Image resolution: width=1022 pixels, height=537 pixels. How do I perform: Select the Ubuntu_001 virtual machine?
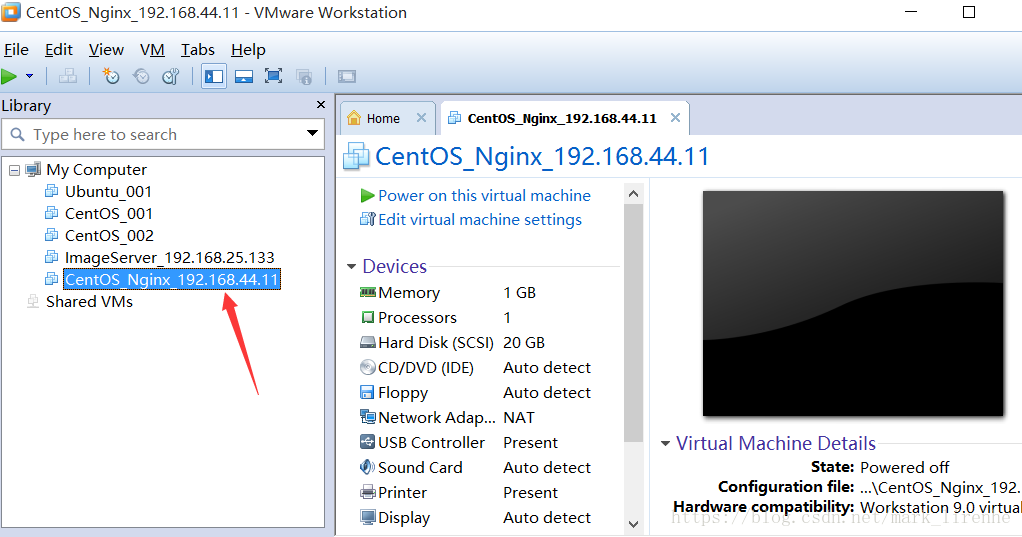coord(108,192)
